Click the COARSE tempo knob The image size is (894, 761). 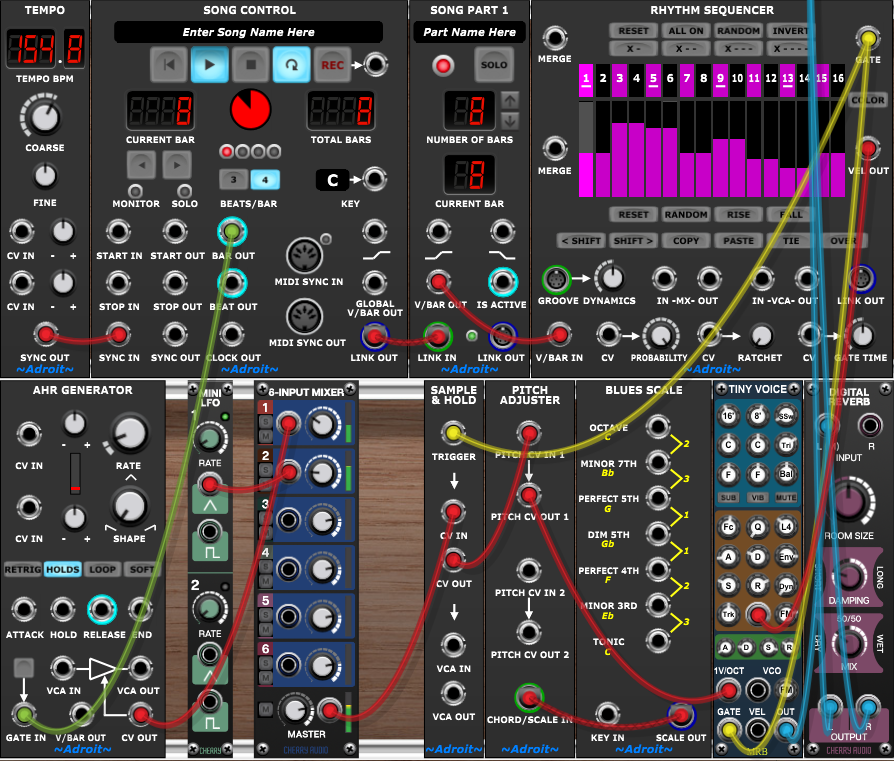point(44,117)
